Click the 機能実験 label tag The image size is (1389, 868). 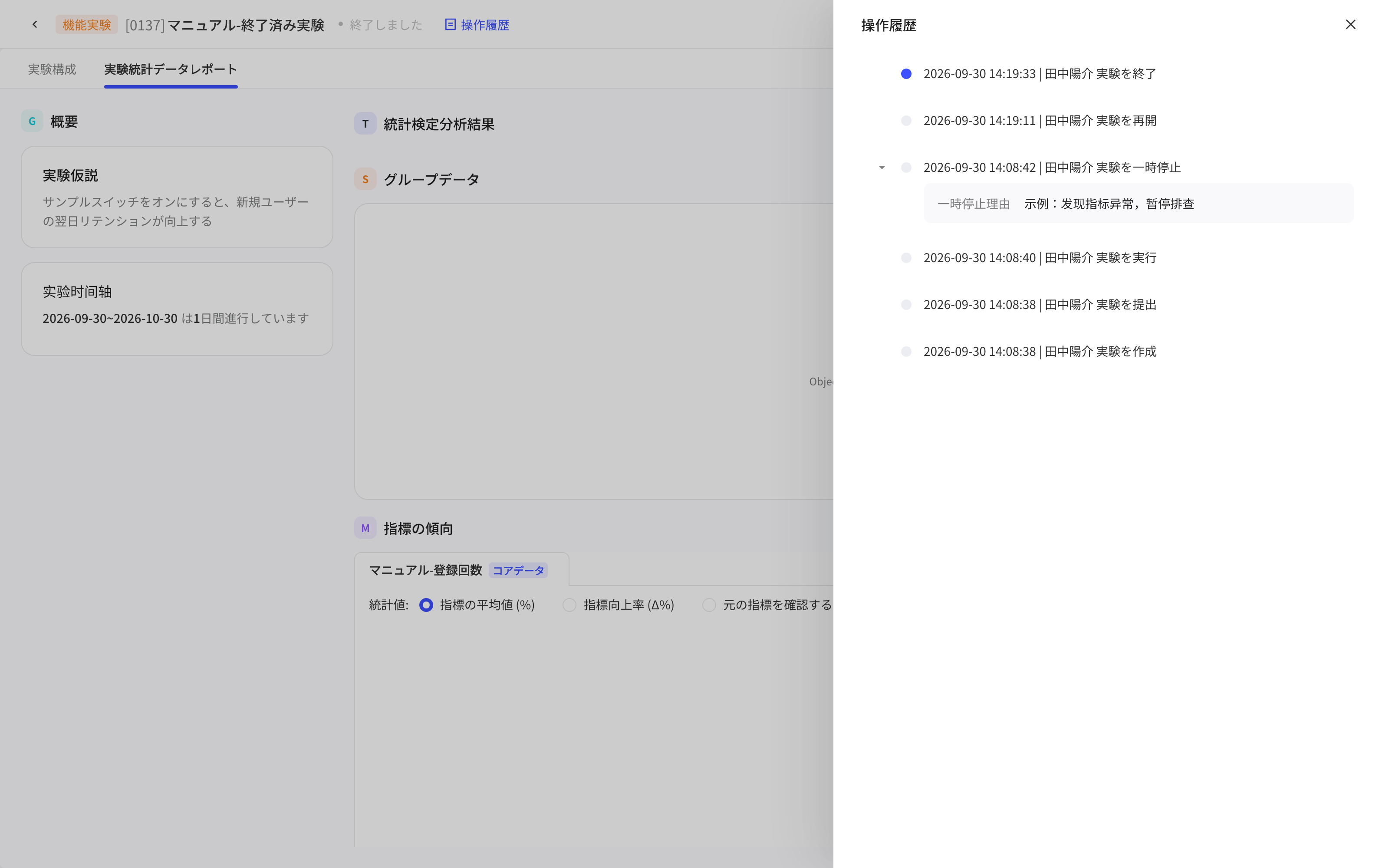point(87,25)
